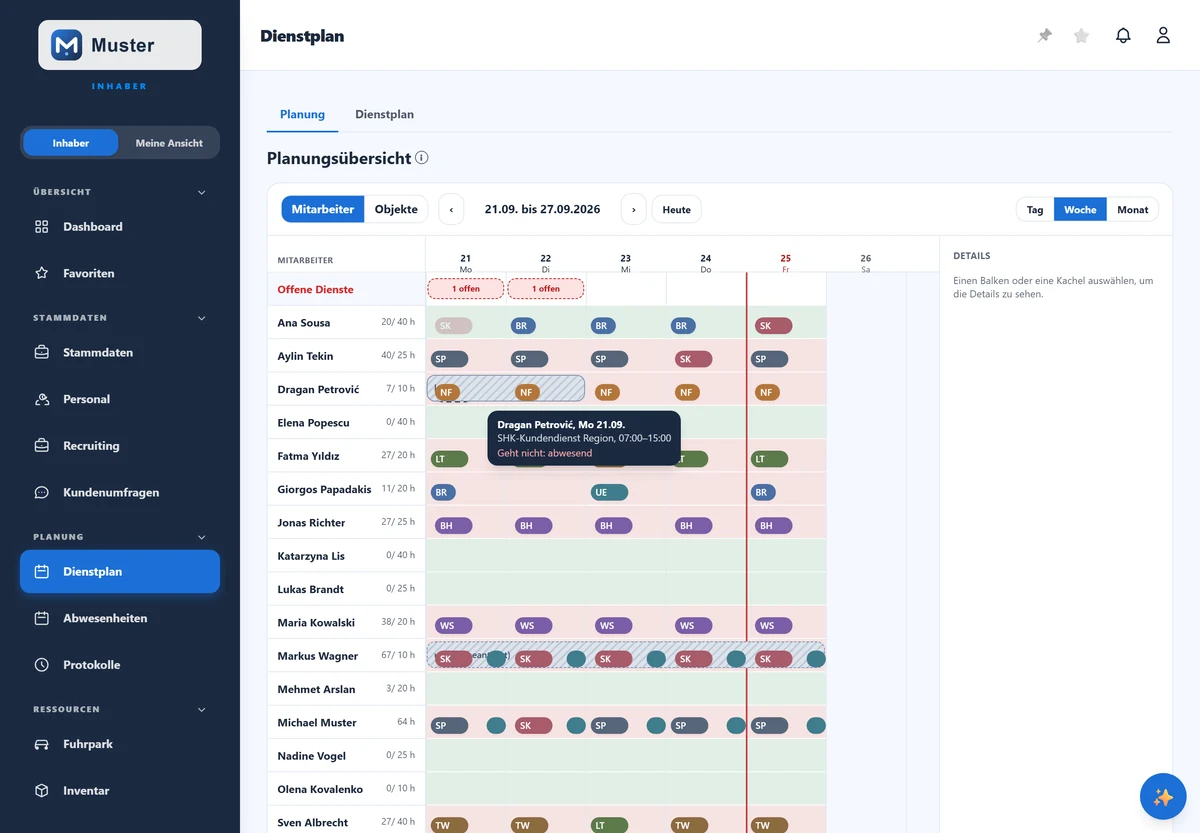Go to the next week arrow
Screen dimensions: 1200x833
point(633,210)
